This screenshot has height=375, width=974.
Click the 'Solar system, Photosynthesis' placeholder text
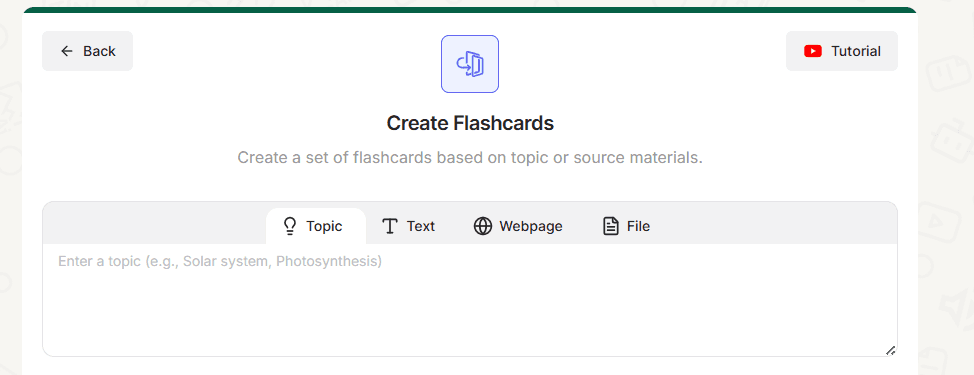pos(283,261)
